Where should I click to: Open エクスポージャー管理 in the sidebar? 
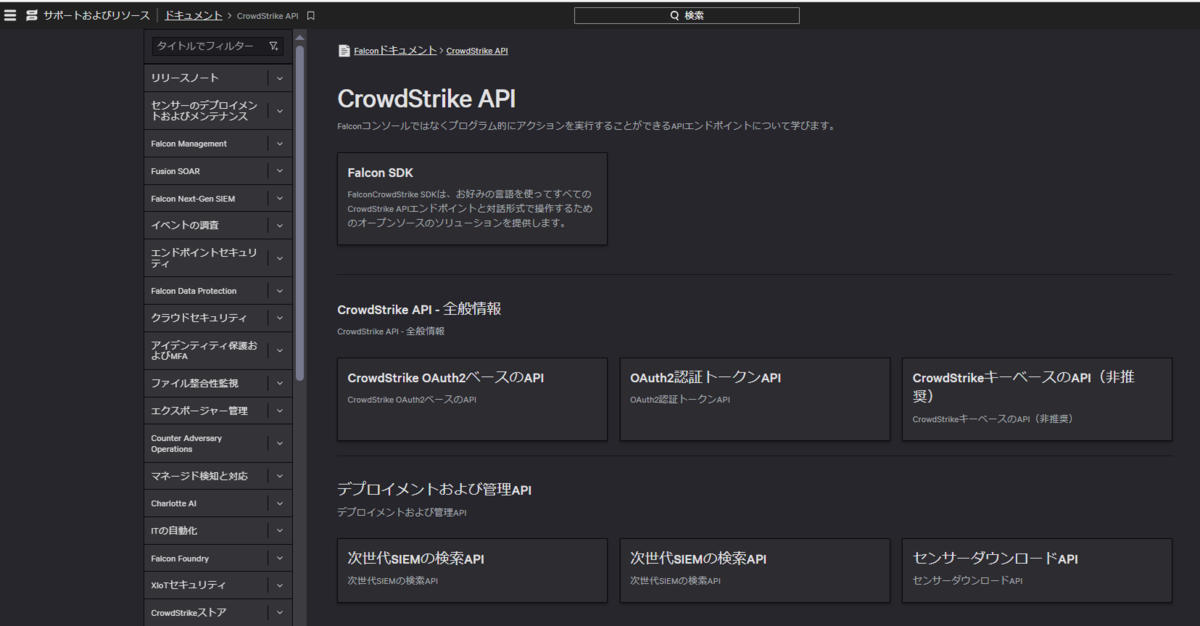coord(199,410)
